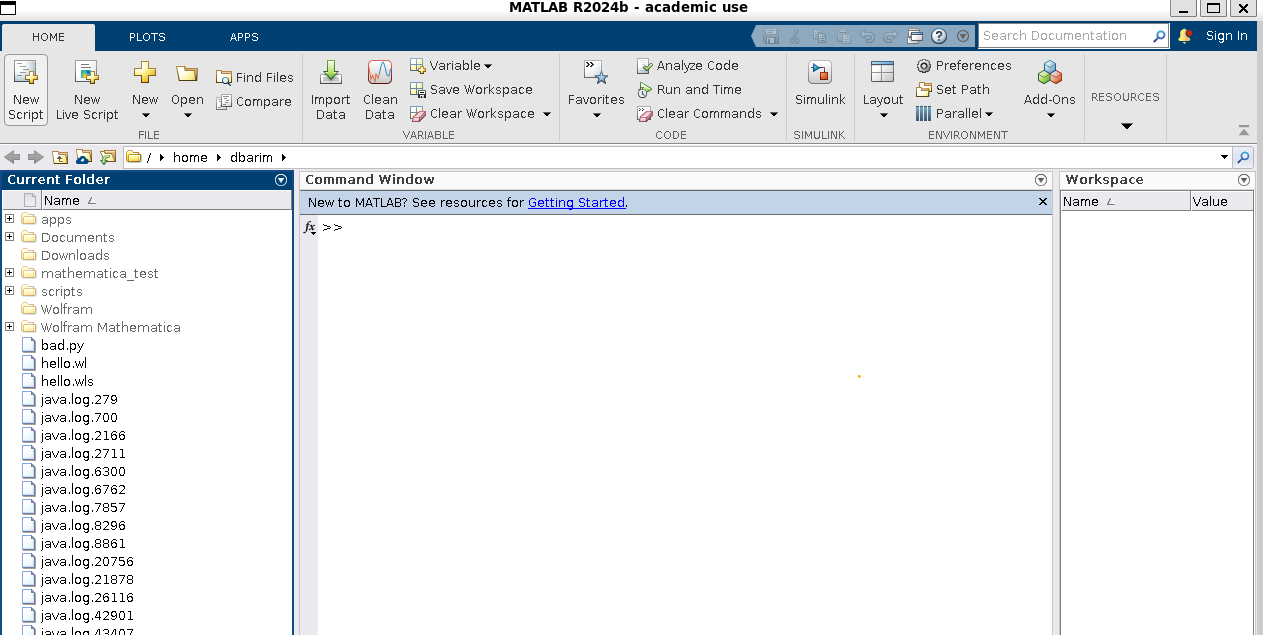Open the Favorites dropdown
The image size is (1263, 635).
[596, 114]
